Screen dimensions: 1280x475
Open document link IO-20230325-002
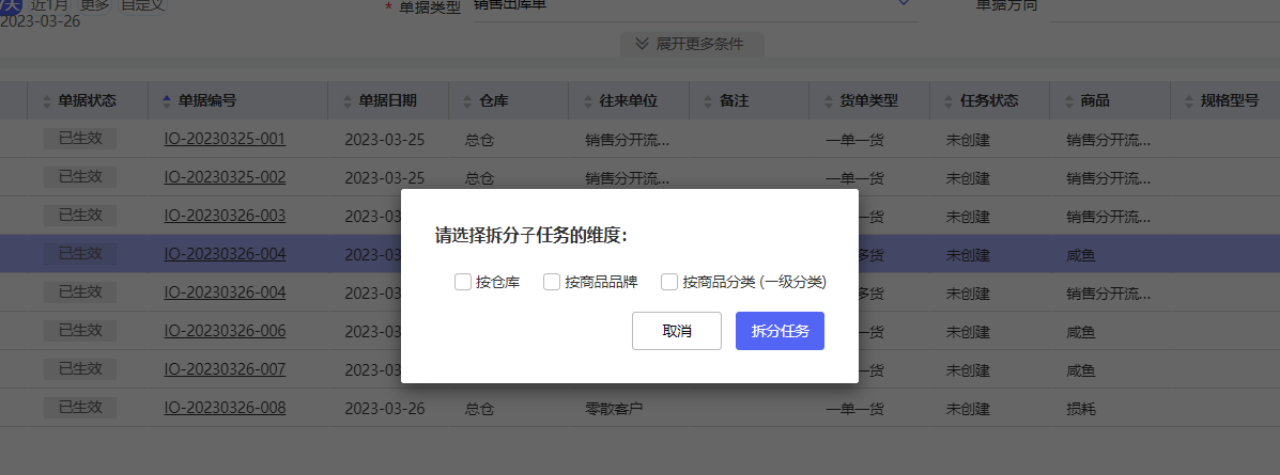(x=225, y=177)
